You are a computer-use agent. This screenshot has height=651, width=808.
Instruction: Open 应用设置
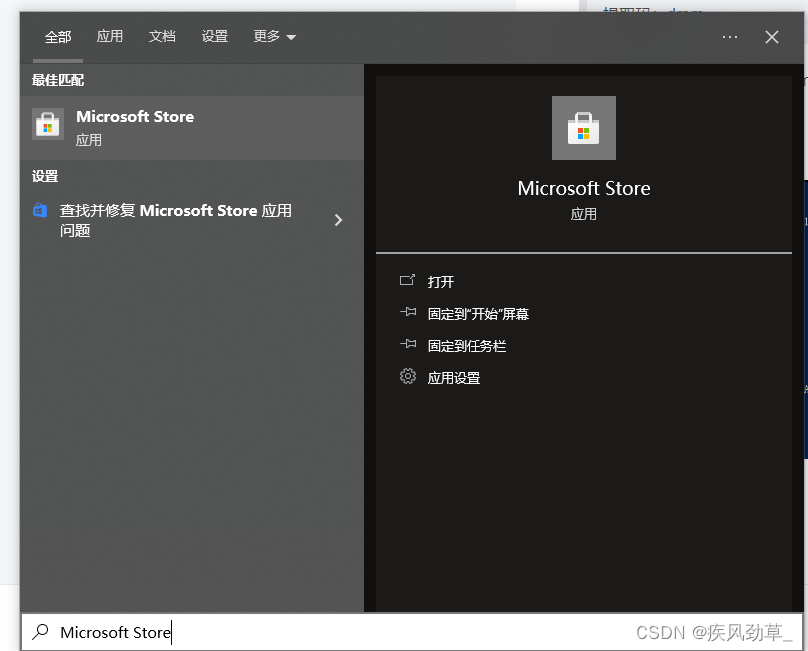(x=454, y=378)
